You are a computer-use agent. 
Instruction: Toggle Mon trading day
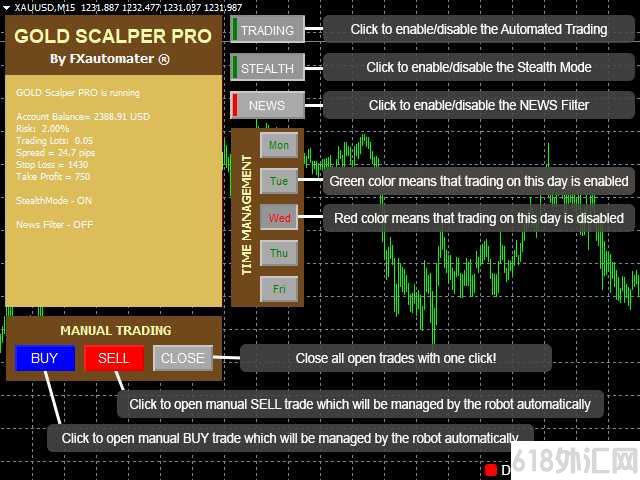[x=279, y=145]
